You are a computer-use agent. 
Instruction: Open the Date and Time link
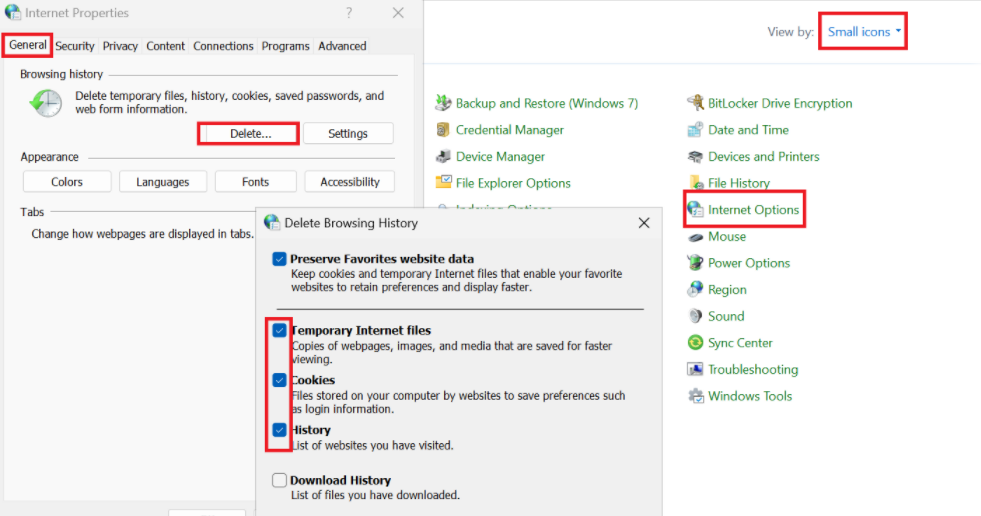(748, 130)
